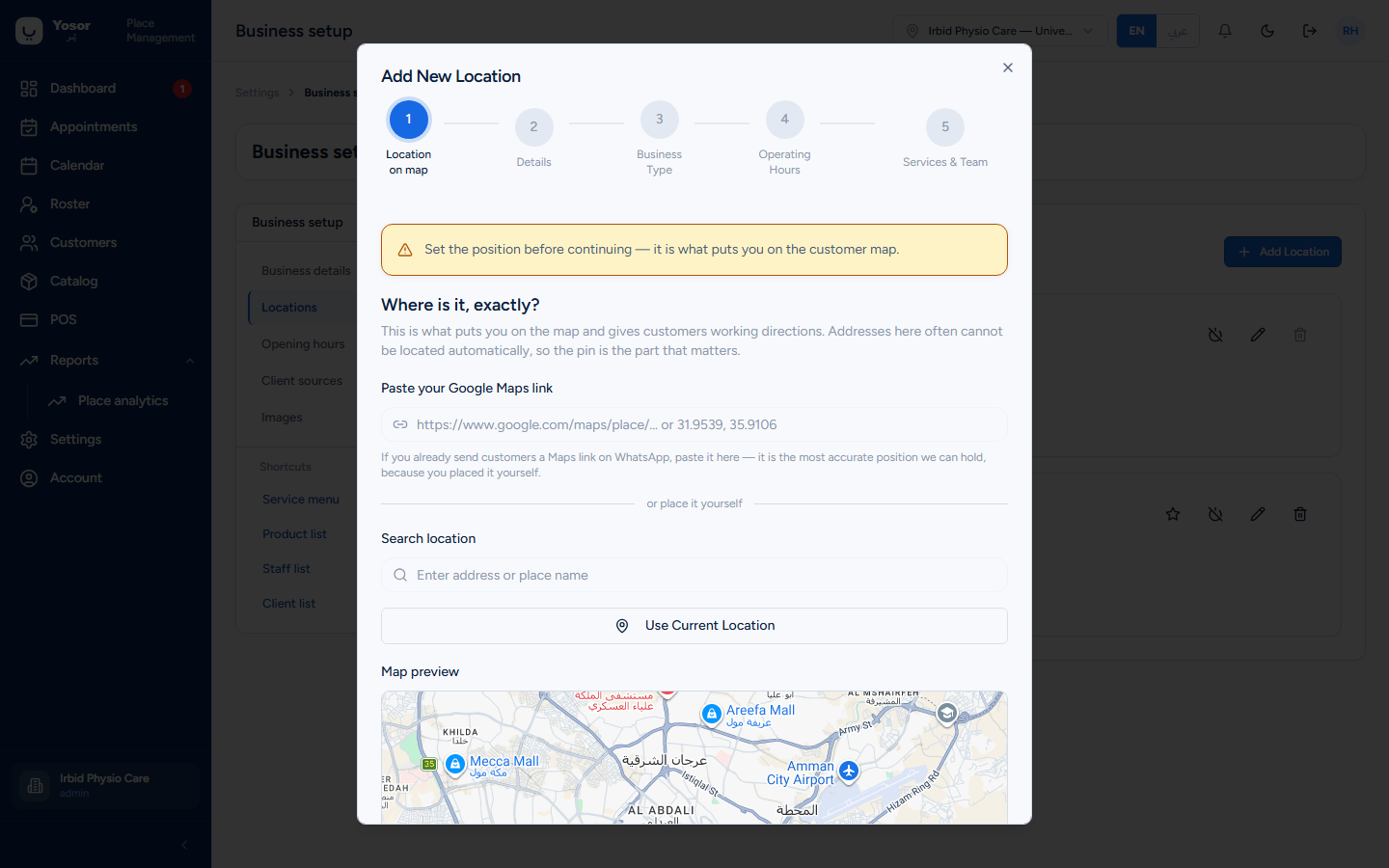The image size is (1389, 868).
Task: Click the link icon in Maps field
Action: [400, 424]
